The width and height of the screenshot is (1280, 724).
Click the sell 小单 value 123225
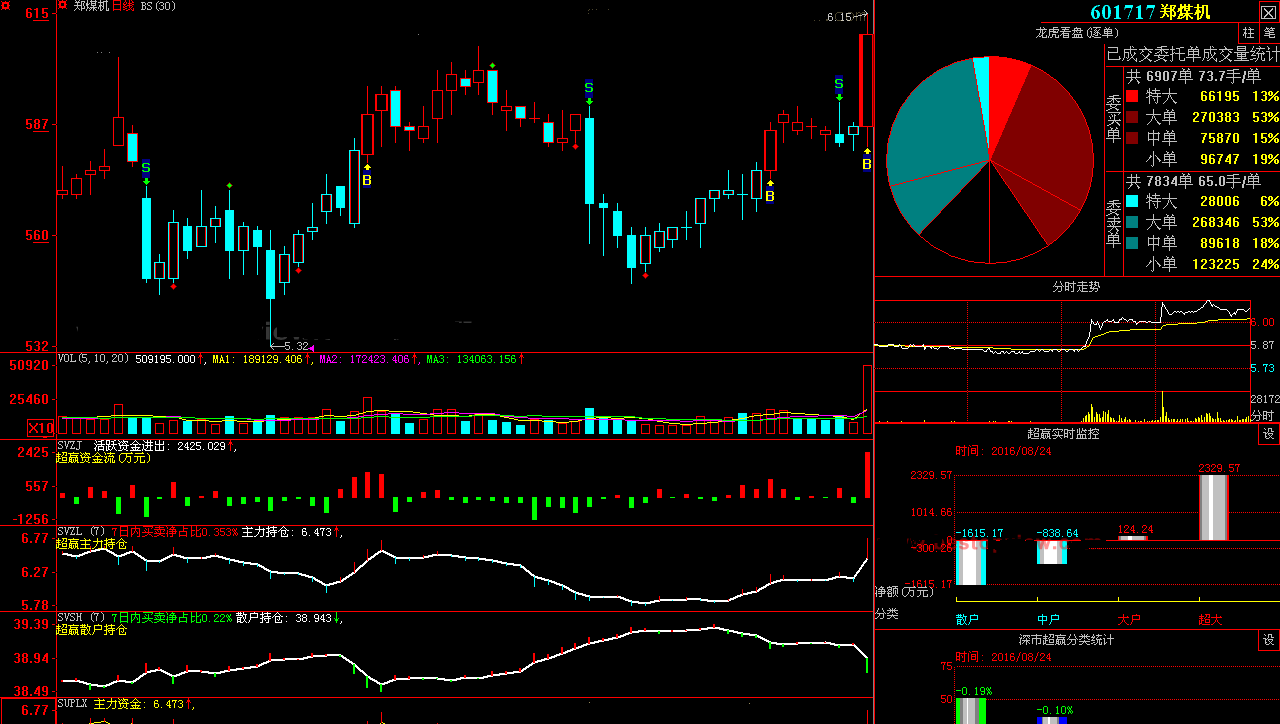click(x=1215, y=264)
